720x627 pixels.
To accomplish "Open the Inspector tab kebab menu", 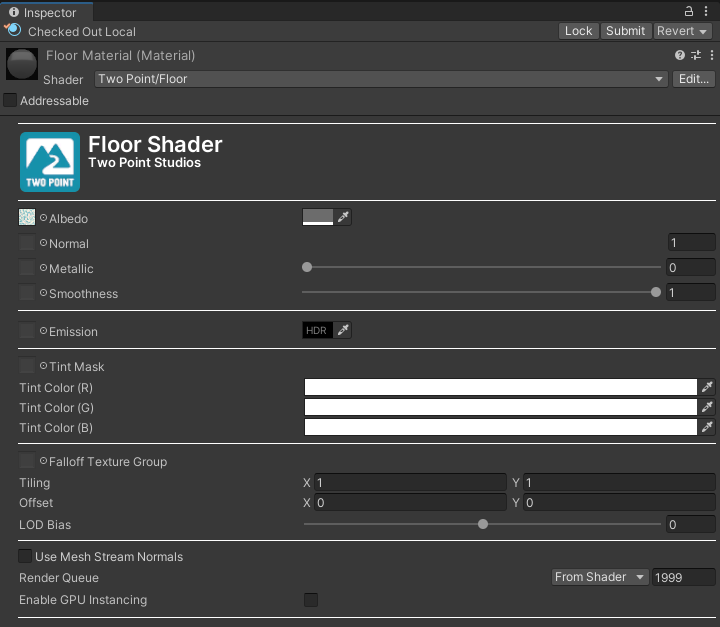I will 706,11.
